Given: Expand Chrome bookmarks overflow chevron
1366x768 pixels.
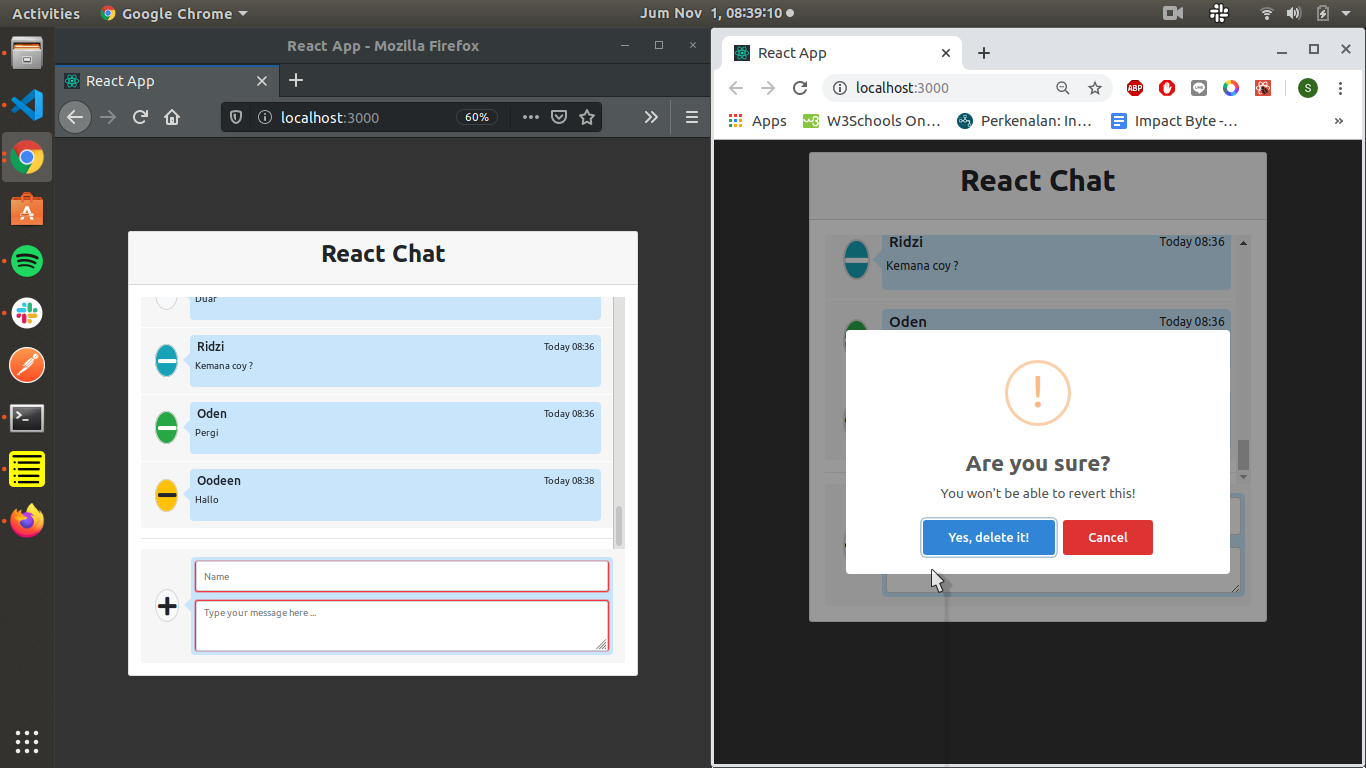Looking at the screenshot, I should pyautogui.click(x=1339, y=121).
